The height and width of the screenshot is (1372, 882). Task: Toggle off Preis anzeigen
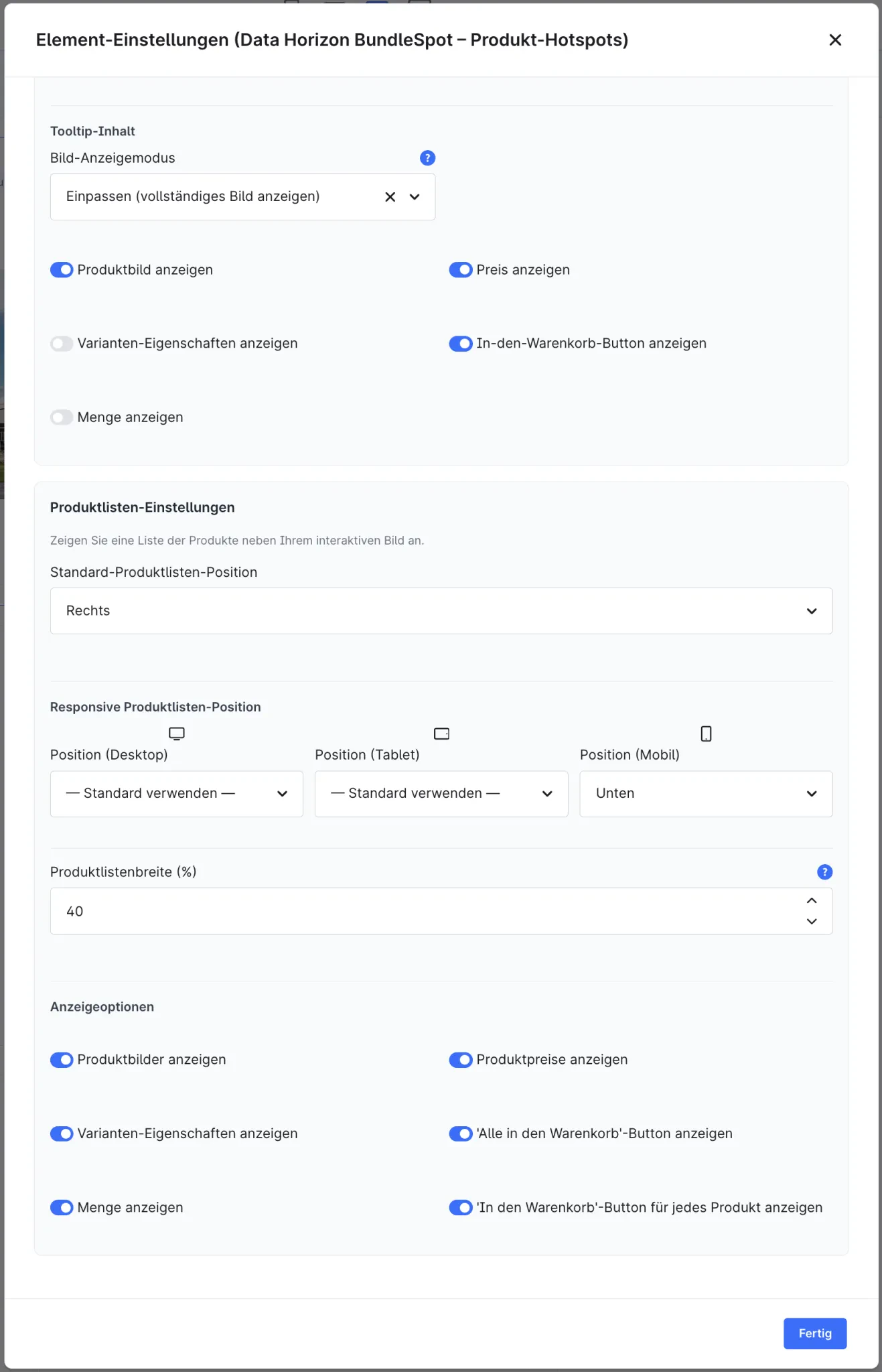(x=461, y=270)
